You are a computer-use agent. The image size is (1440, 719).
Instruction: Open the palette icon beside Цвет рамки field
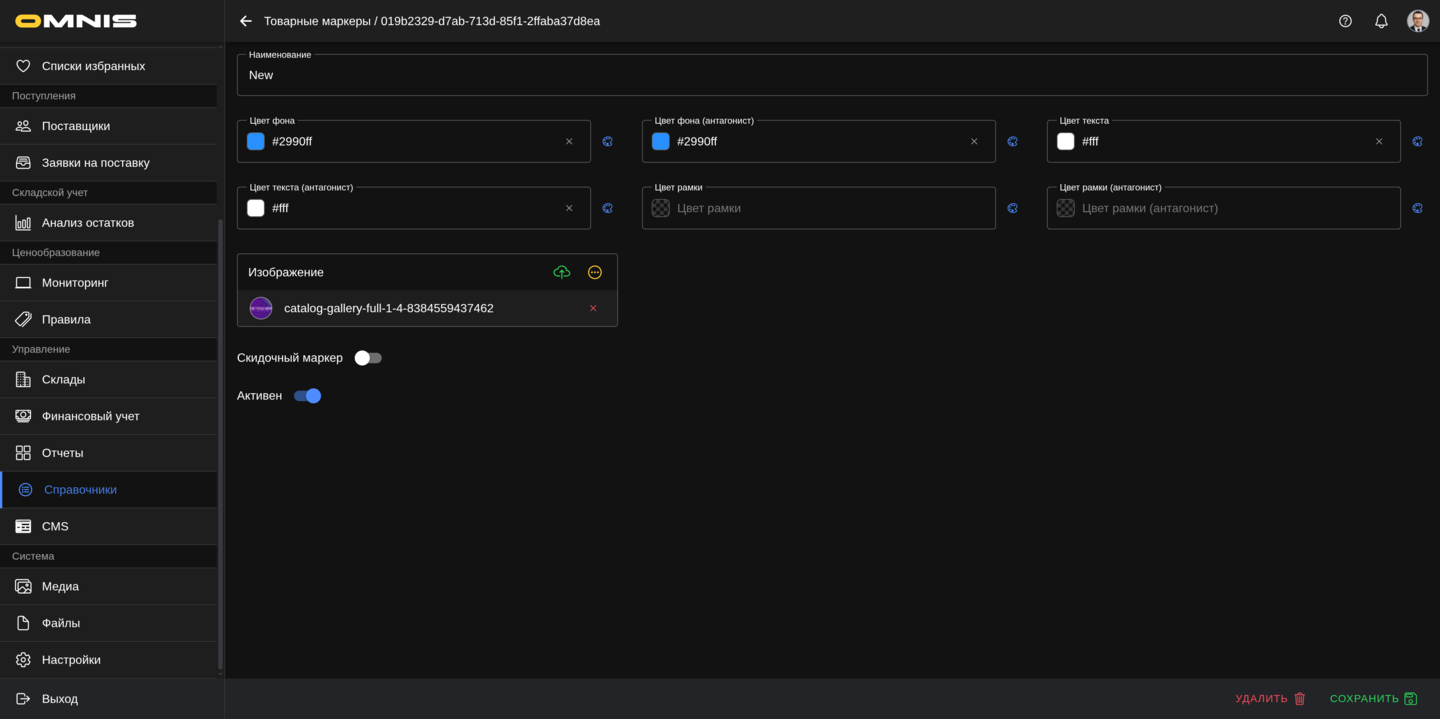(x=1013, y=209)
